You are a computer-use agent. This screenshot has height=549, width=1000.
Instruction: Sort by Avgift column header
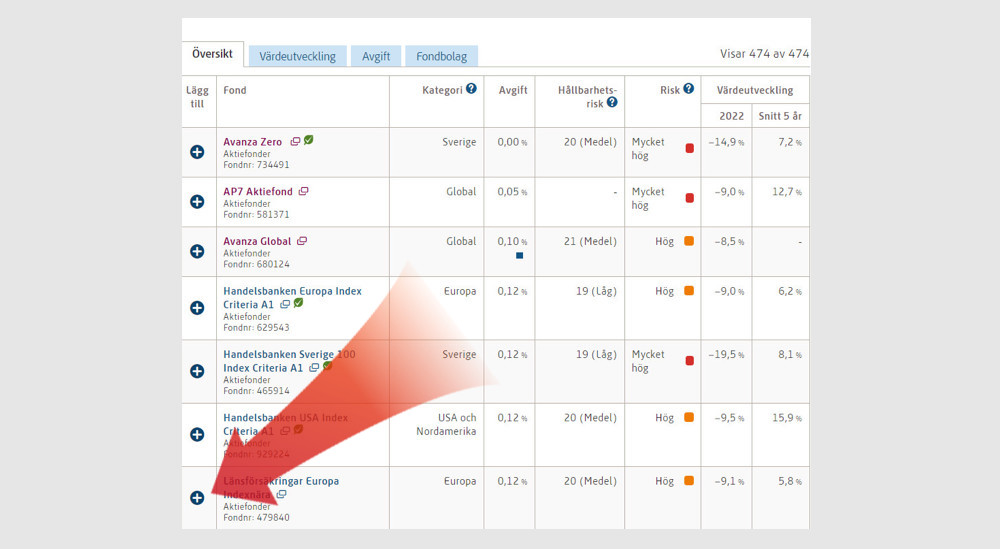coord(512,90)
